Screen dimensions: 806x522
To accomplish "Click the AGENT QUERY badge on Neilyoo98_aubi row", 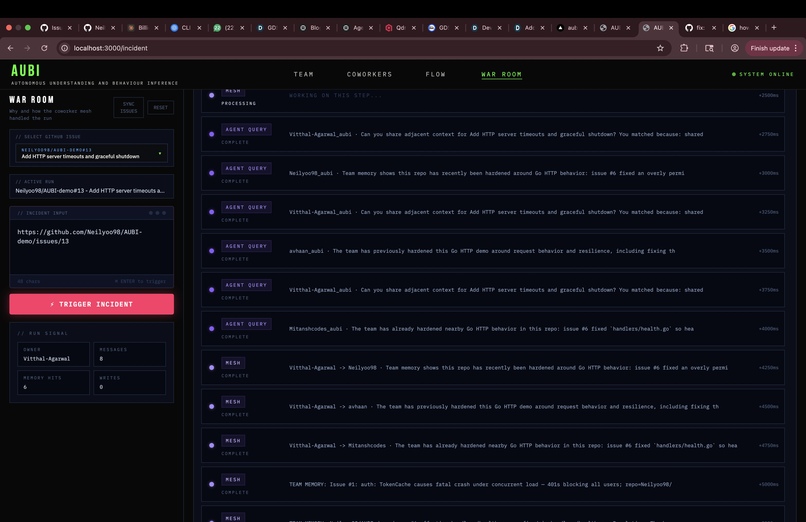I will click(x=246, y=168).
